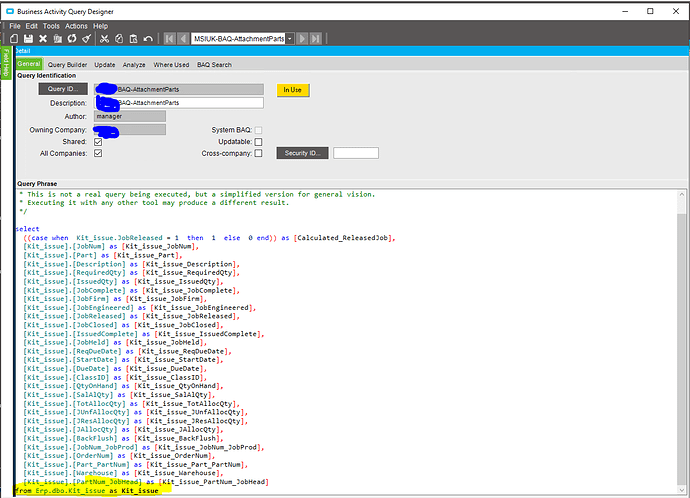Switch to the BAQ Search tab
690x498 pixels.
pos(214,65)
